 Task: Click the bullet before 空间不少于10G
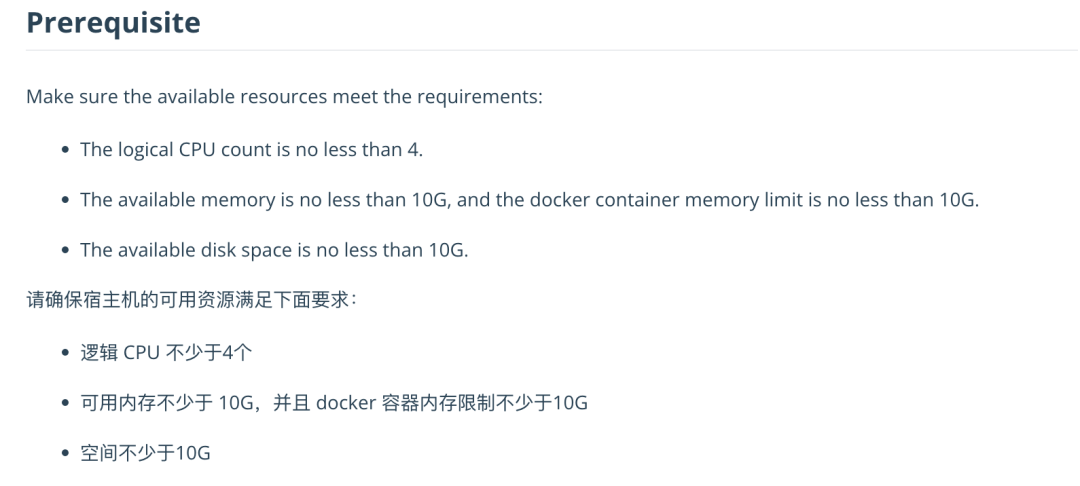[65, 454]
